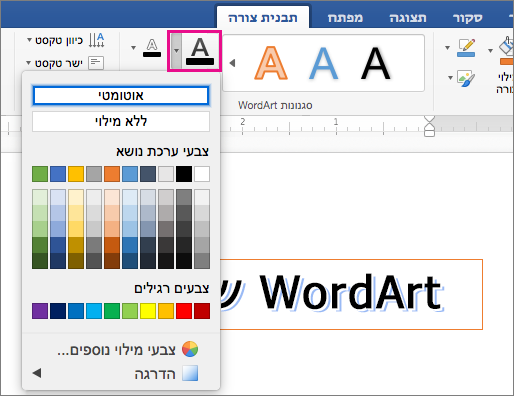Choose the ללא מילוי option

click(121, 121)
